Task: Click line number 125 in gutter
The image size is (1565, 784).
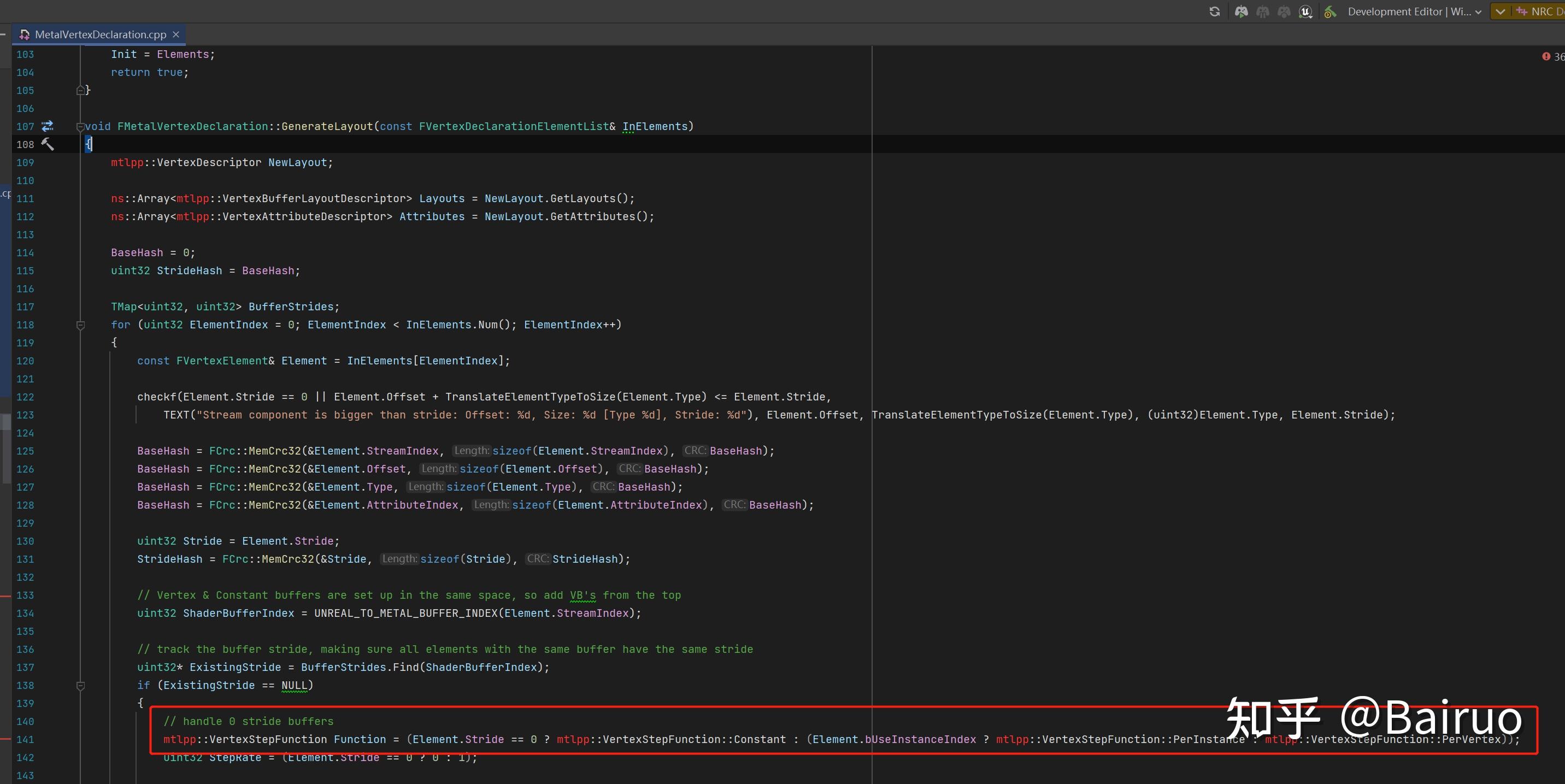Action: (25, 451)
